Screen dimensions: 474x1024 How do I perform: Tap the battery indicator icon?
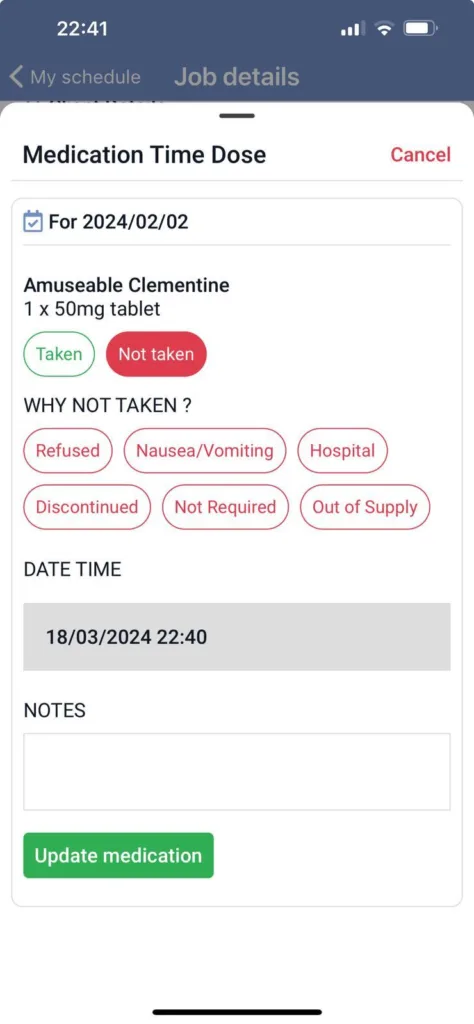[x=420, y=29]
